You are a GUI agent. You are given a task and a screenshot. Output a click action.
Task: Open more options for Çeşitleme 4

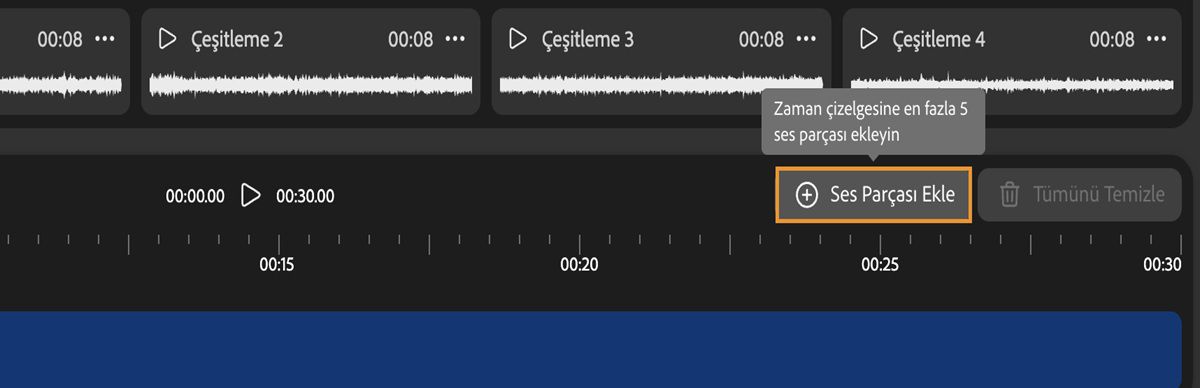(x=1157, y=39)
